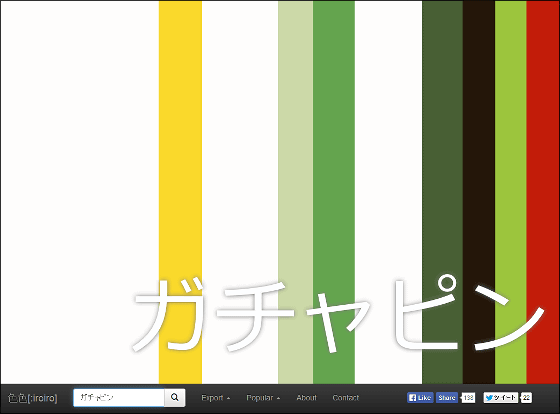Open the Popular dropdown menu
The height and width of the screenshot is (414, 560).
coord(263,398)
